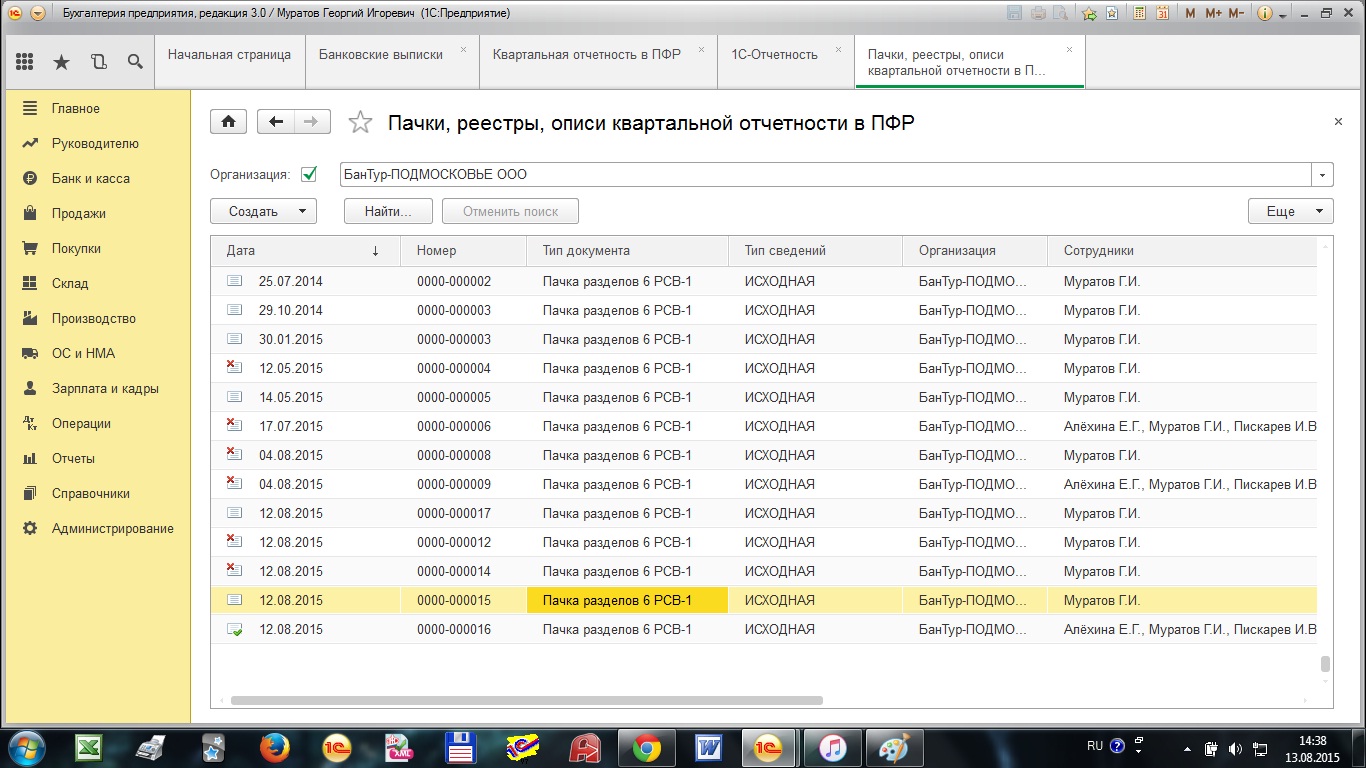The height and width of the screenshot is (768, 1366).
Task: Switch to the Банковские выписки tab
Action: click(381, 55)
